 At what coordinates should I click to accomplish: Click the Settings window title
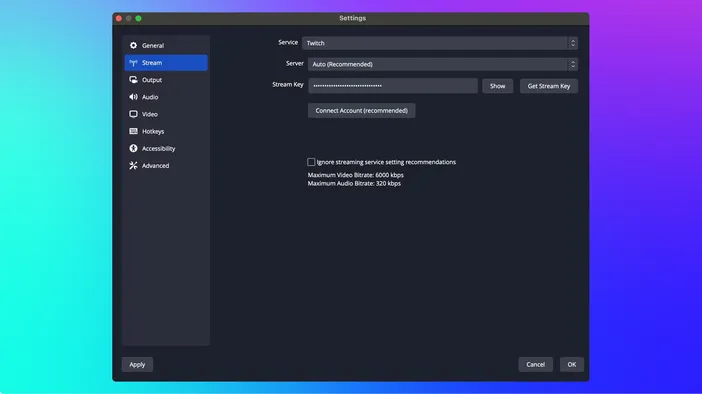[x=352, y=18]
